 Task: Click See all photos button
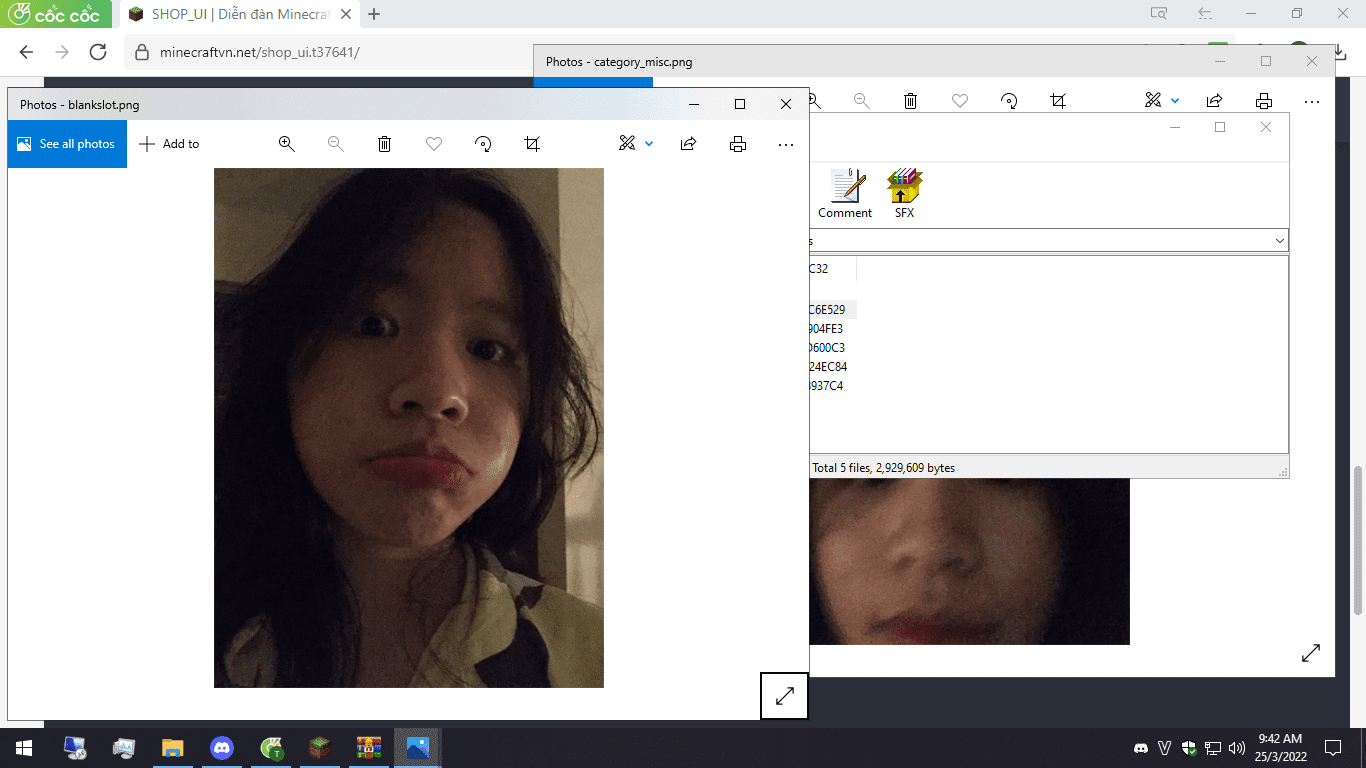click(67, 144)
